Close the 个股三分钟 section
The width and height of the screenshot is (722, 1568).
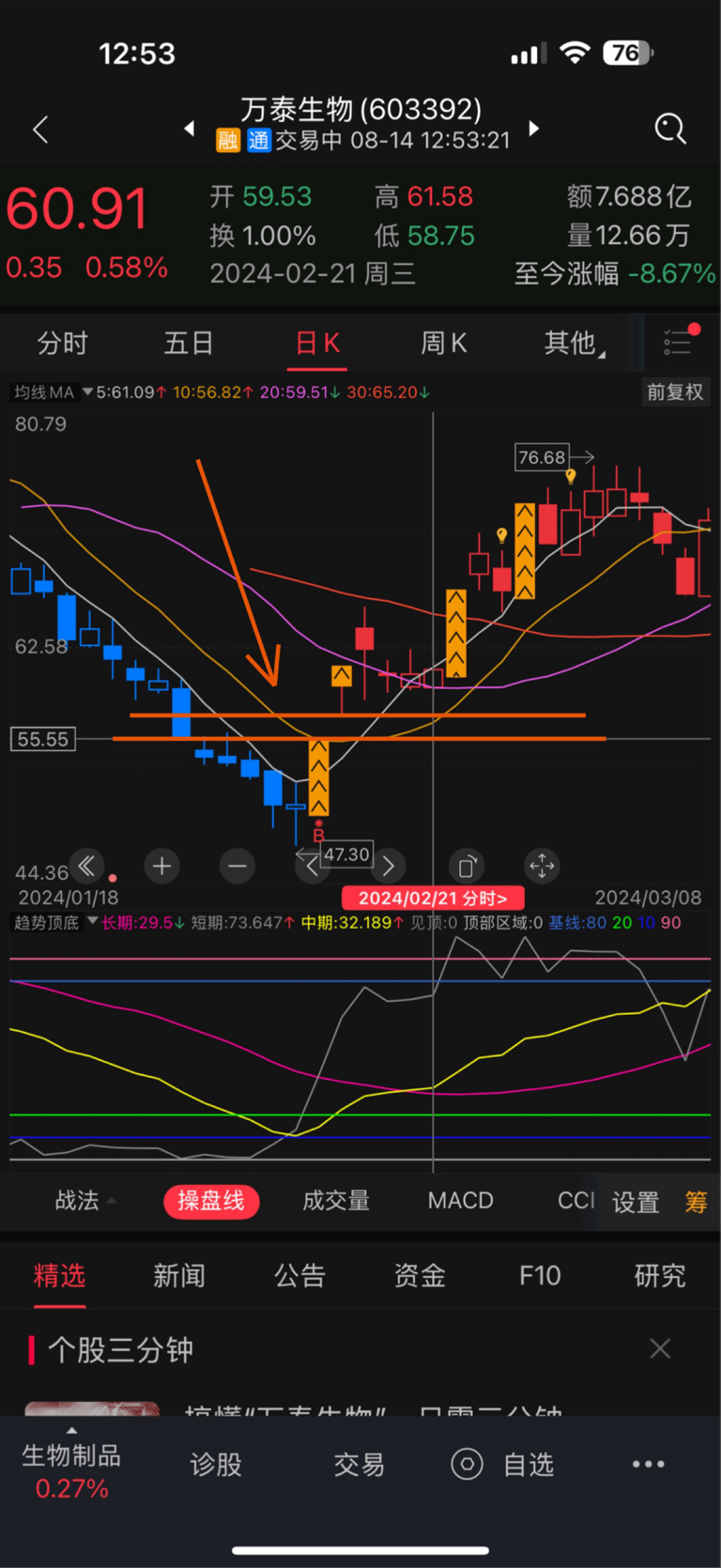[660, 1349]
